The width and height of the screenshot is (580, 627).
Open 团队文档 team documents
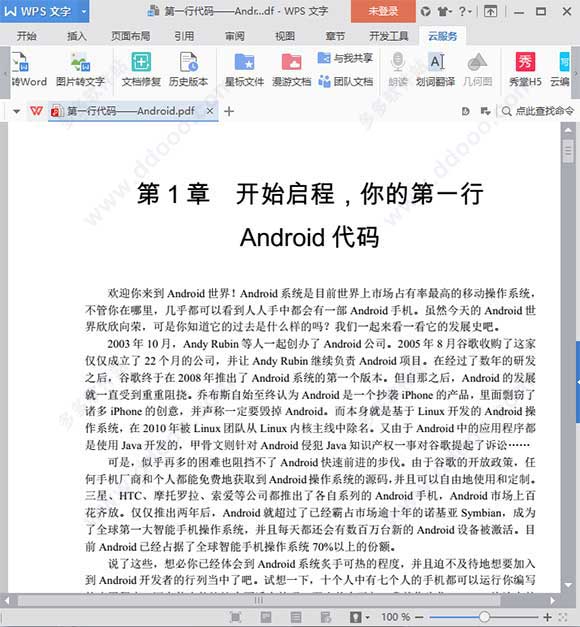pyautogui.click(x=345, y=82)
